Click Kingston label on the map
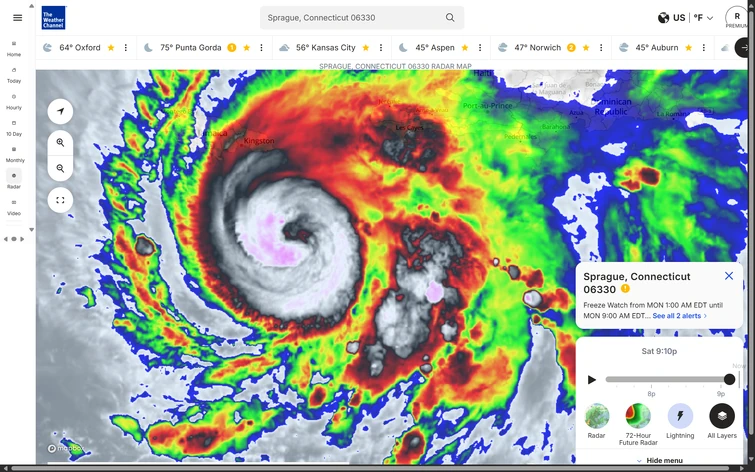This screenshot has height=472, width=755. pos(259,141)
